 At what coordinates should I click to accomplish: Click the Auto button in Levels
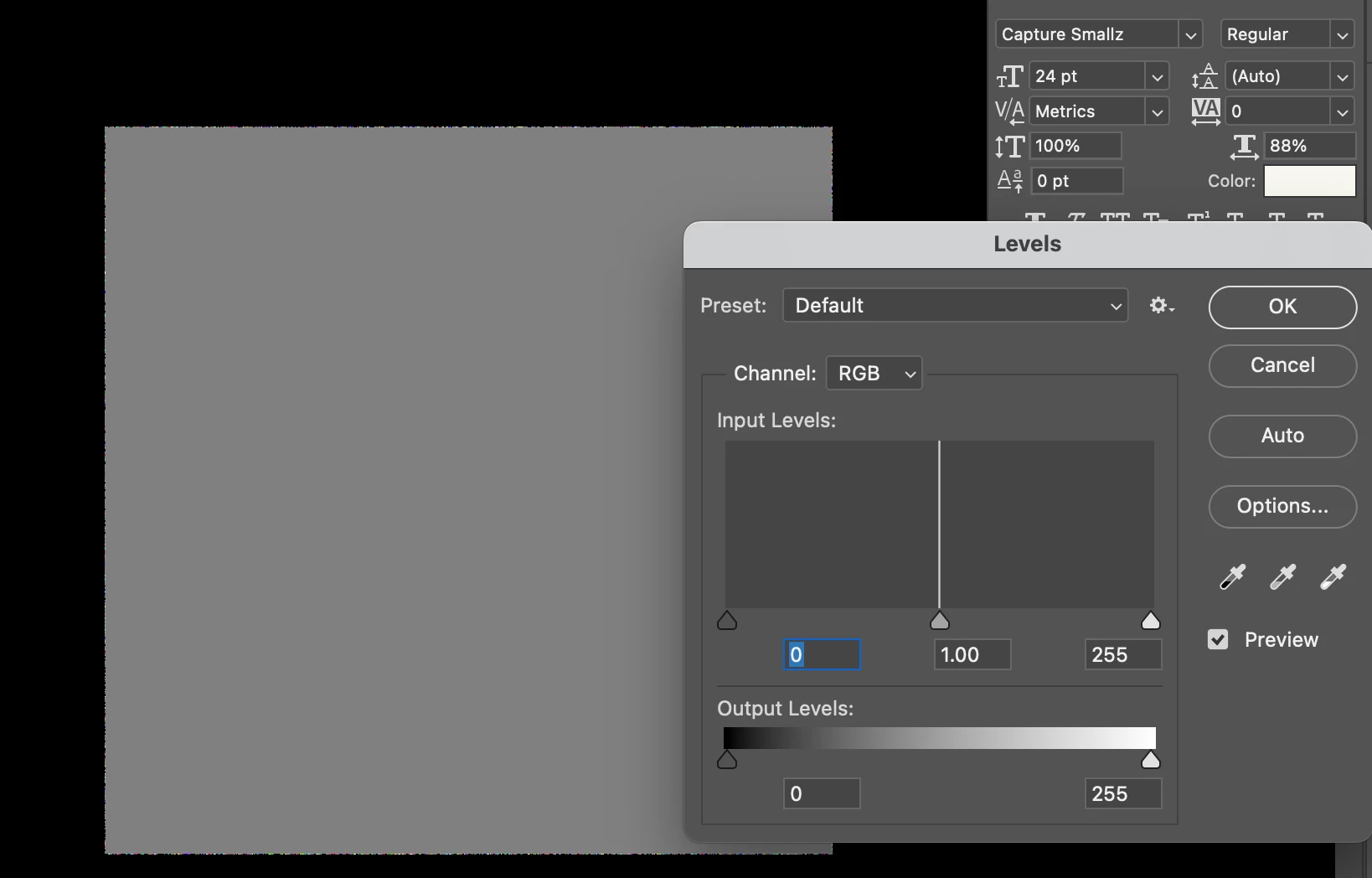tap(1282, 436)
